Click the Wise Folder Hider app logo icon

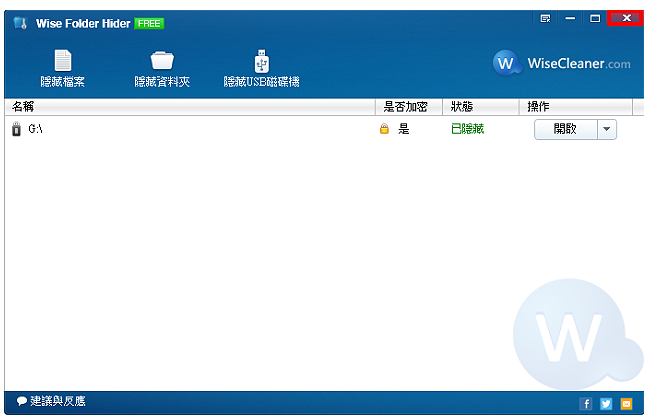coord(20,23)
